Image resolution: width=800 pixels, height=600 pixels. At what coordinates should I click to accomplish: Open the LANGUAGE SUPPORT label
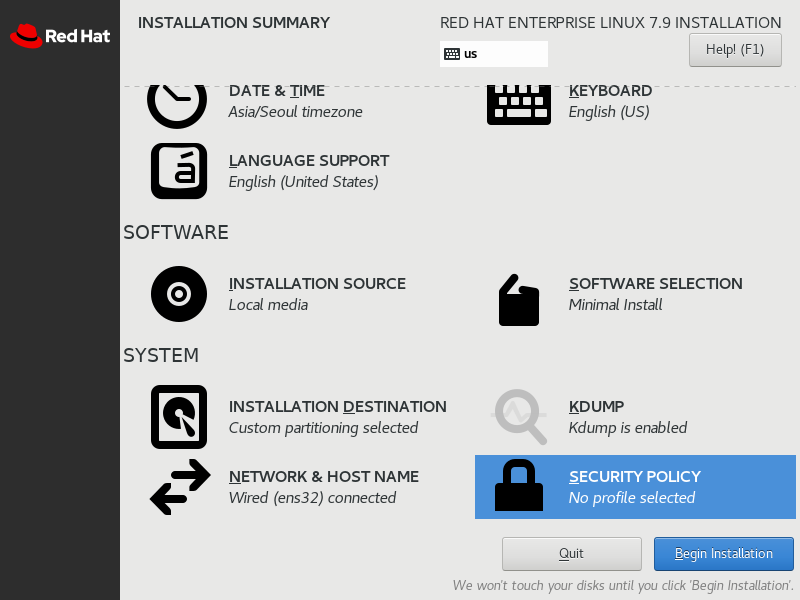309,161
